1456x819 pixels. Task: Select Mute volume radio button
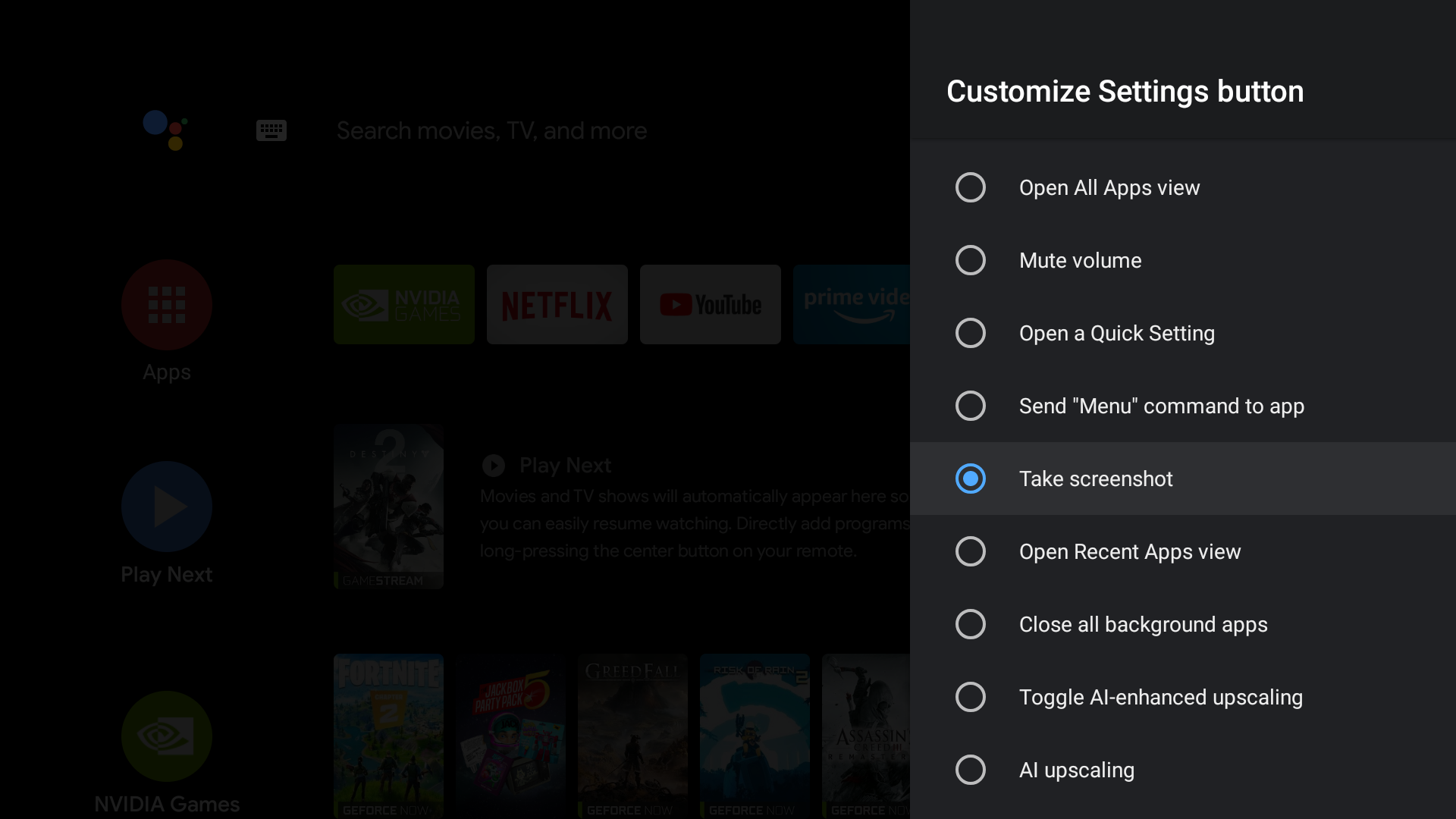(x=969, y=260)
